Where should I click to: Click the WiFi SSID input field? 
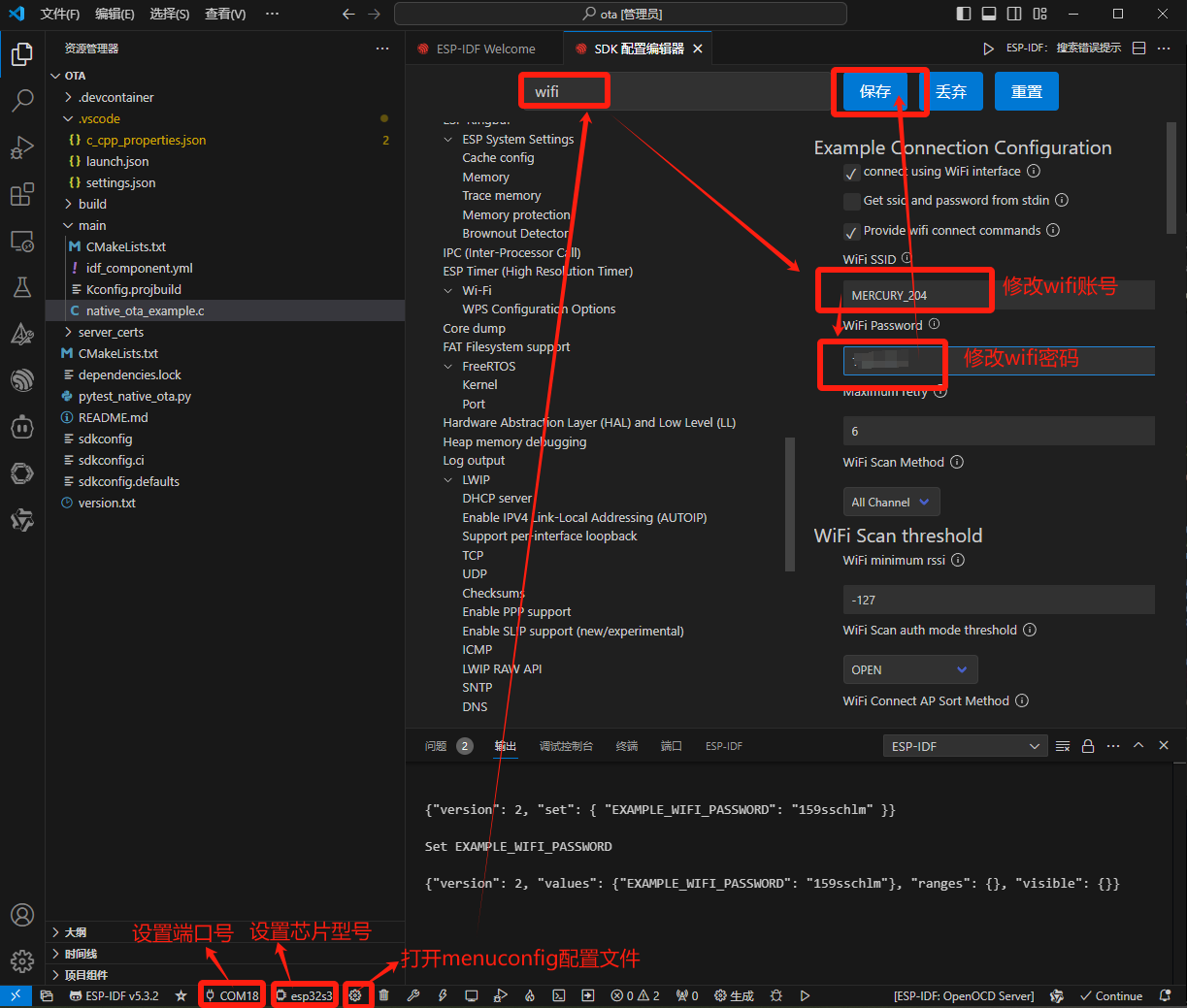(999, 295)
